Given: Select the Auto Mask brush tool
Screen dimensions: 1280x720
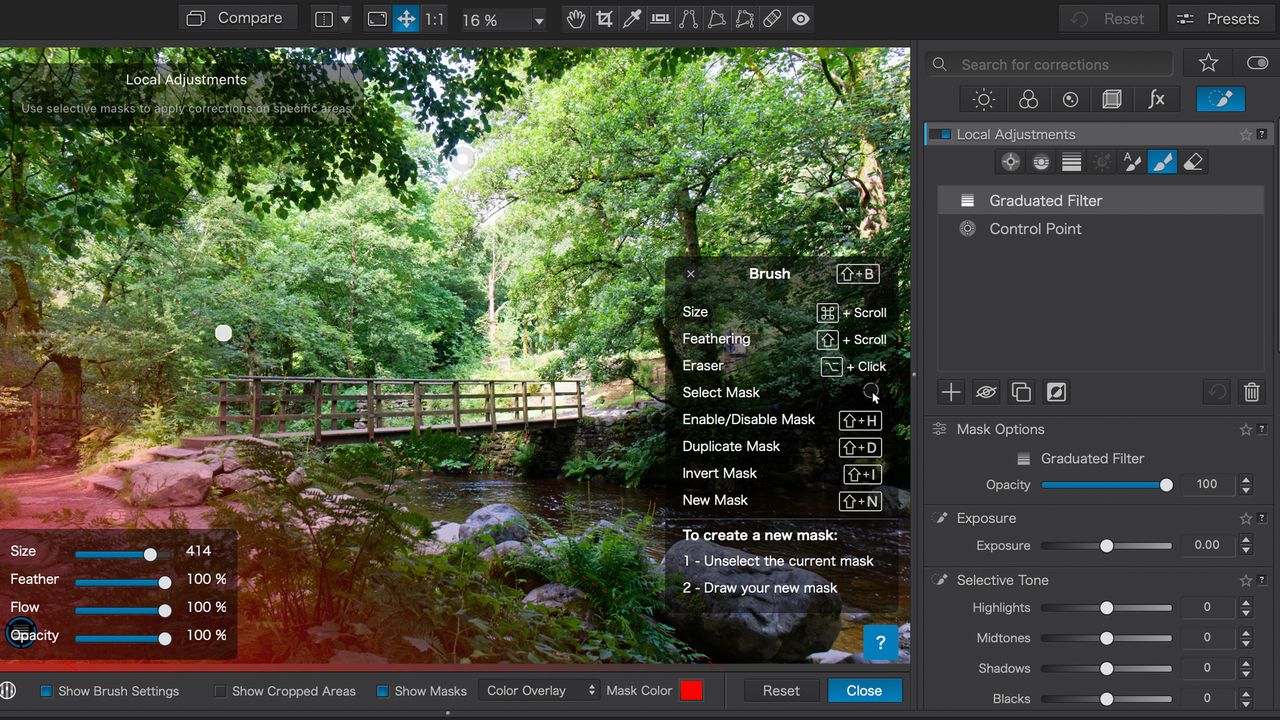Looking at the screenshot, I should 1132,162.
